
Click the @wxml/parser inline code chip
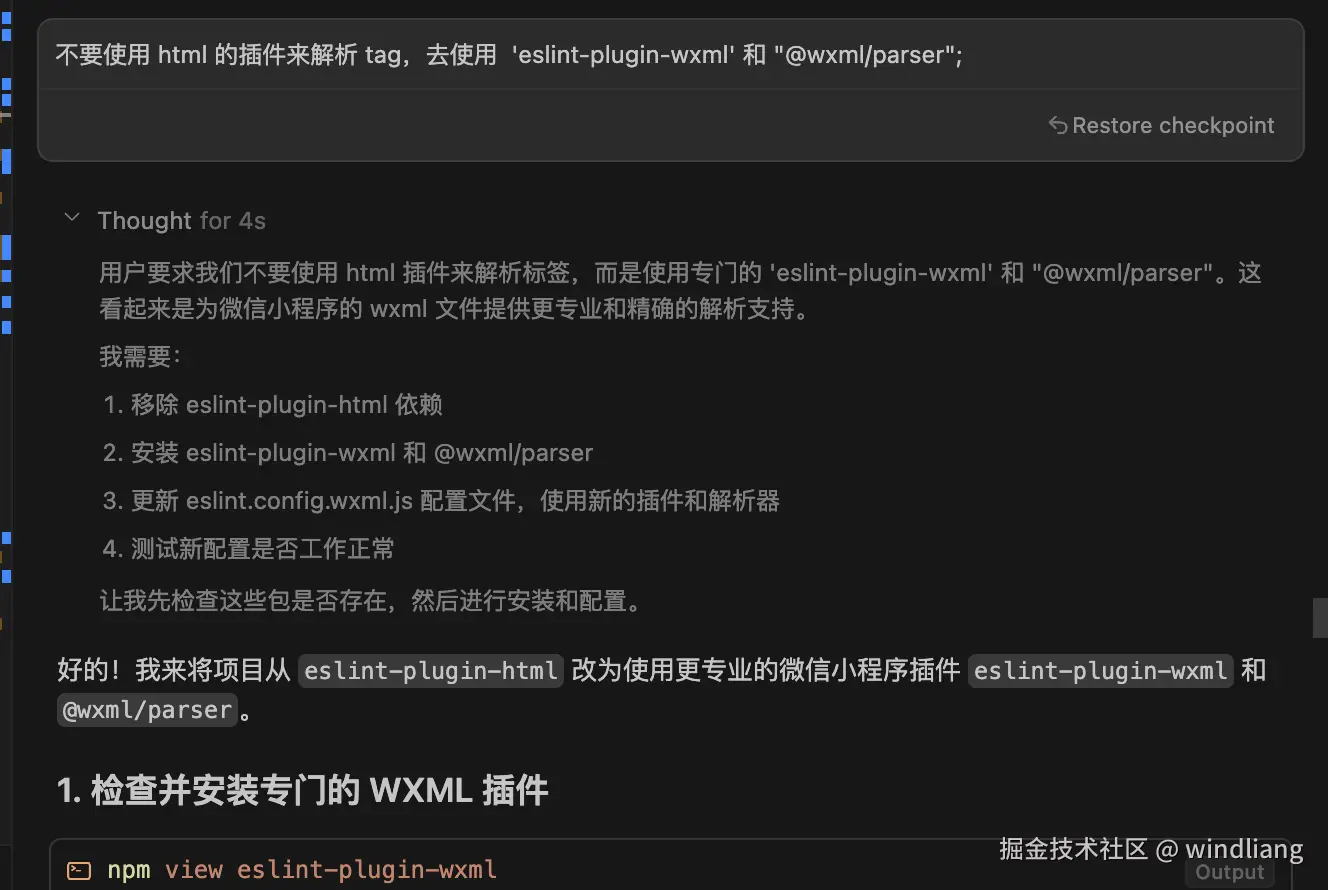147,710
